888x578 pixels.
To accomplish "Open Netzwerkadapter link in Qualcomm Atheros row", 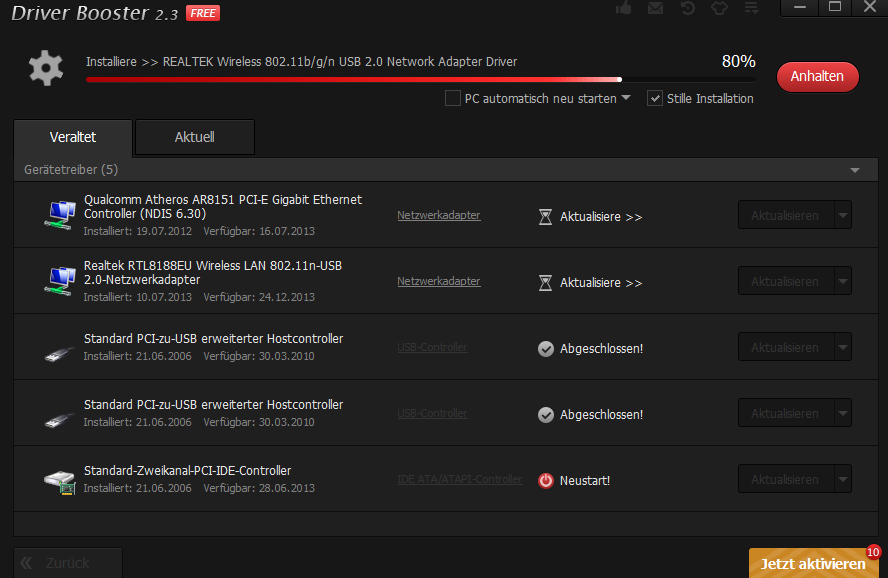I will pyautogui.click(x=439, y=215).
